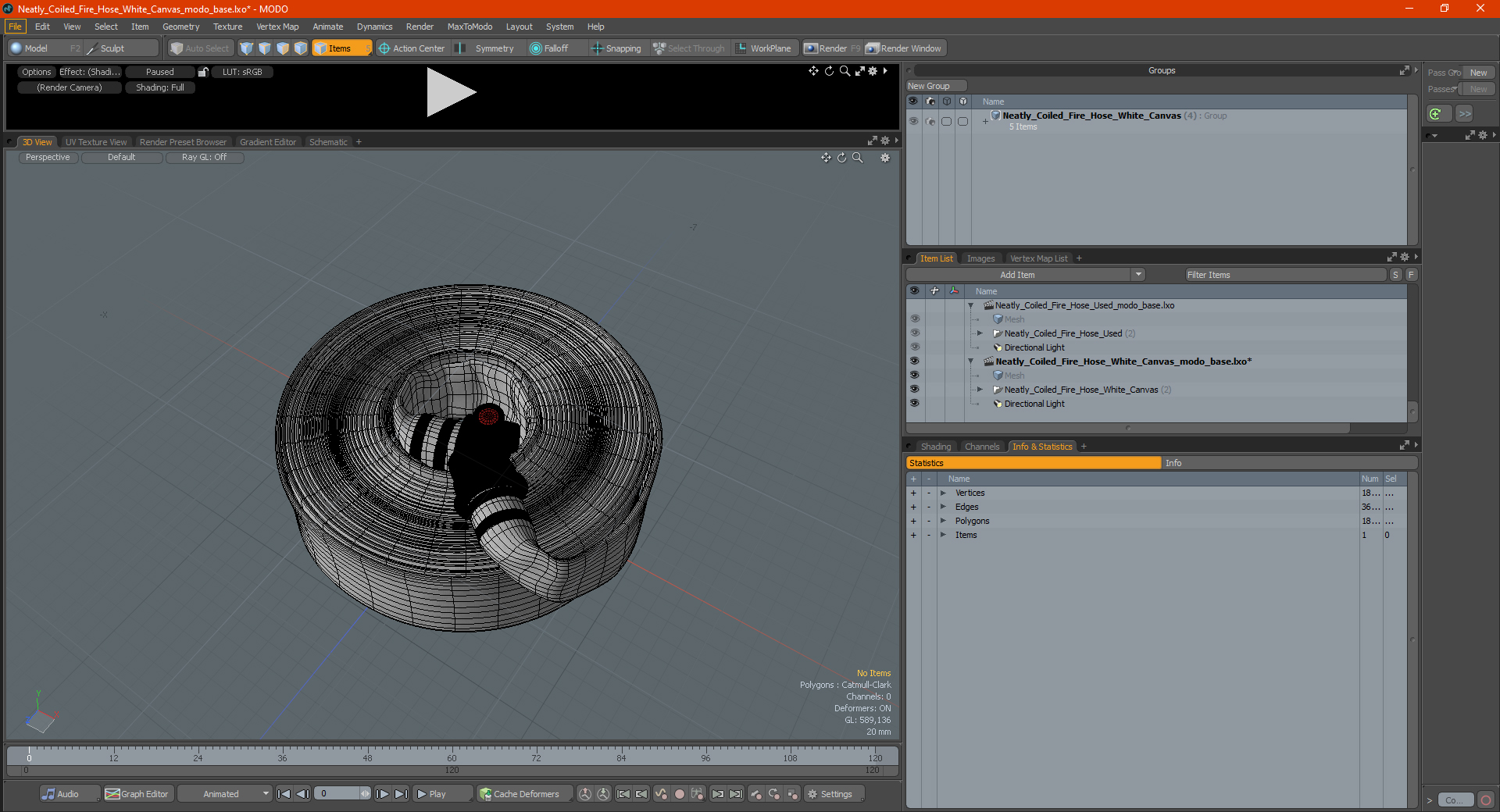The image size is (1500, 812).
Task: Toggle Snapping
Action: 616,48
